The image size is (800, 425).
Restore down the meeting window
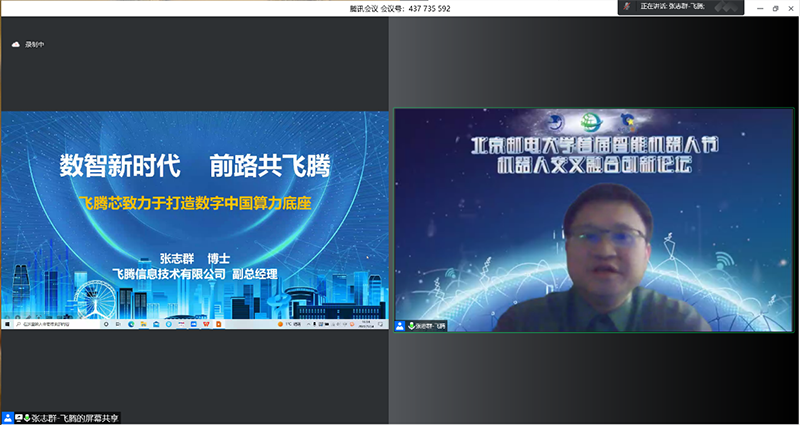click(776, 8)
